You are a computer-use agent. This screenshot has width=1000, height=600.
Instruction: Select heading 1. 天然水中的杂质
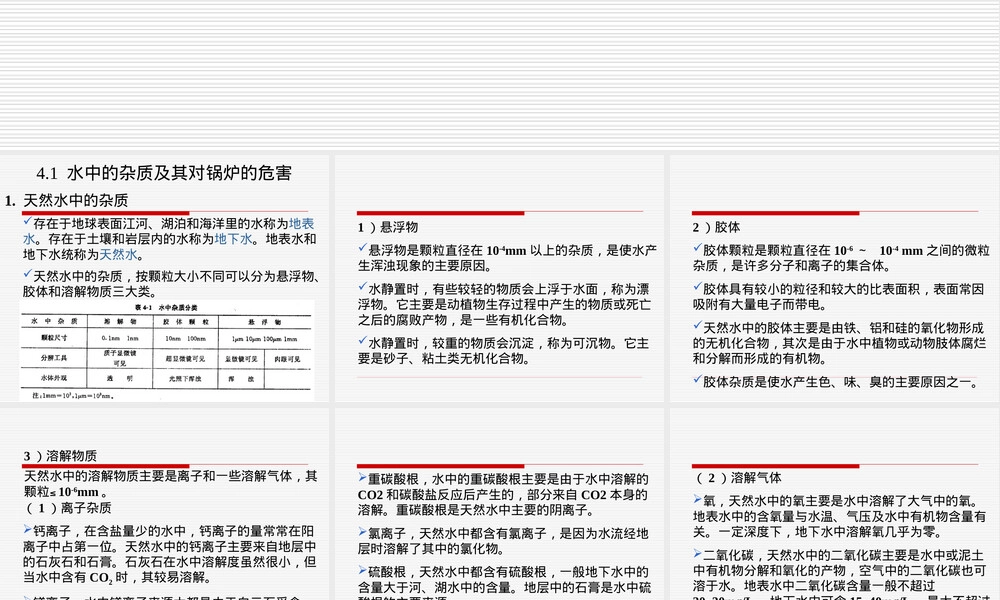pyautogui.click(x=66, y=200)
